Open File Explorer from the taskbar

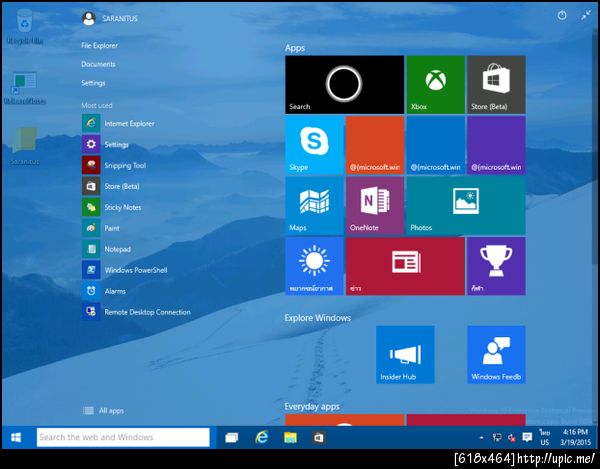click(290, 437)
